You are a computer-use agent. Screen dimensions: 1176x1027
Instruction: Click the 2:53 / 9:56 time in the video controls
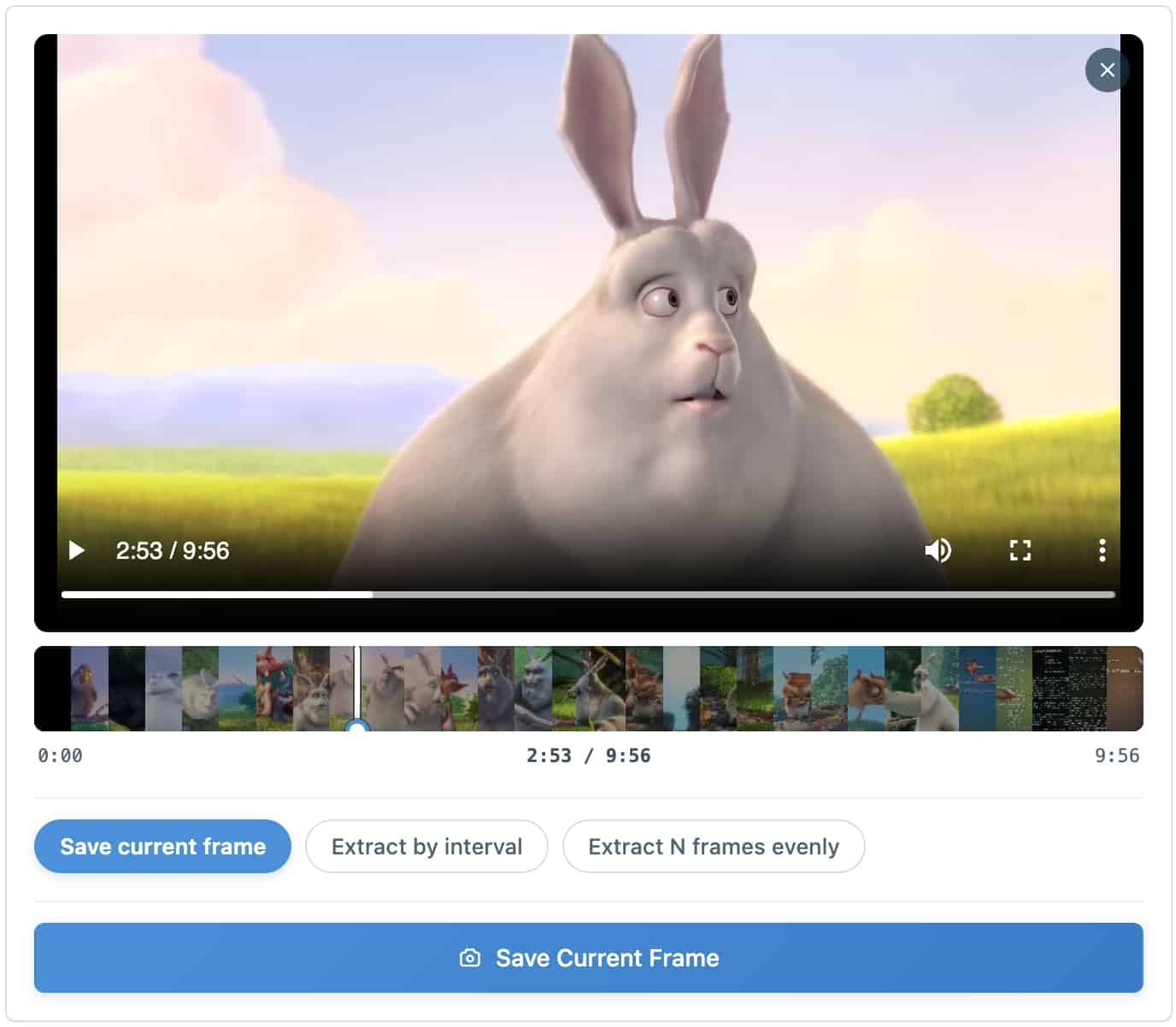tap(173, 550)
